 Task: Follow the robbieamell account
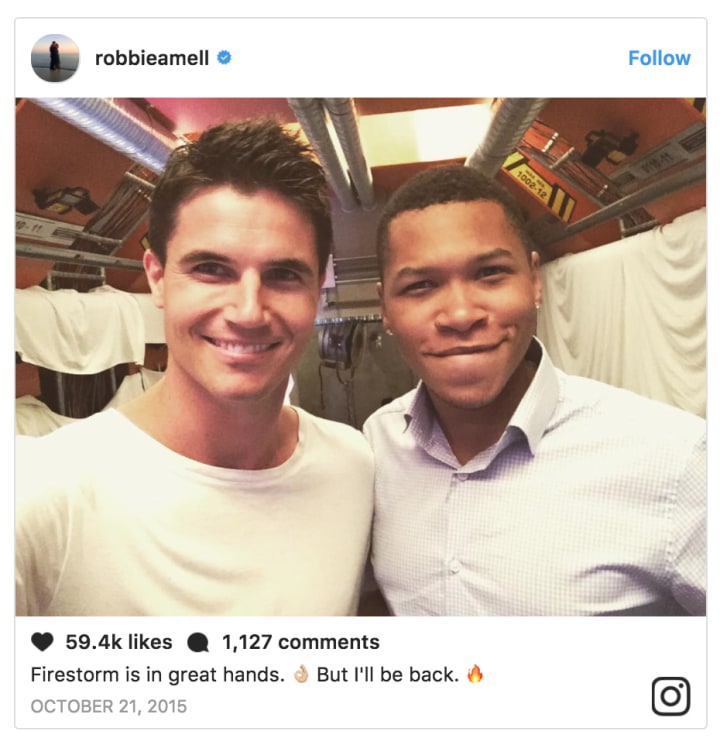[x=659, y=58]
